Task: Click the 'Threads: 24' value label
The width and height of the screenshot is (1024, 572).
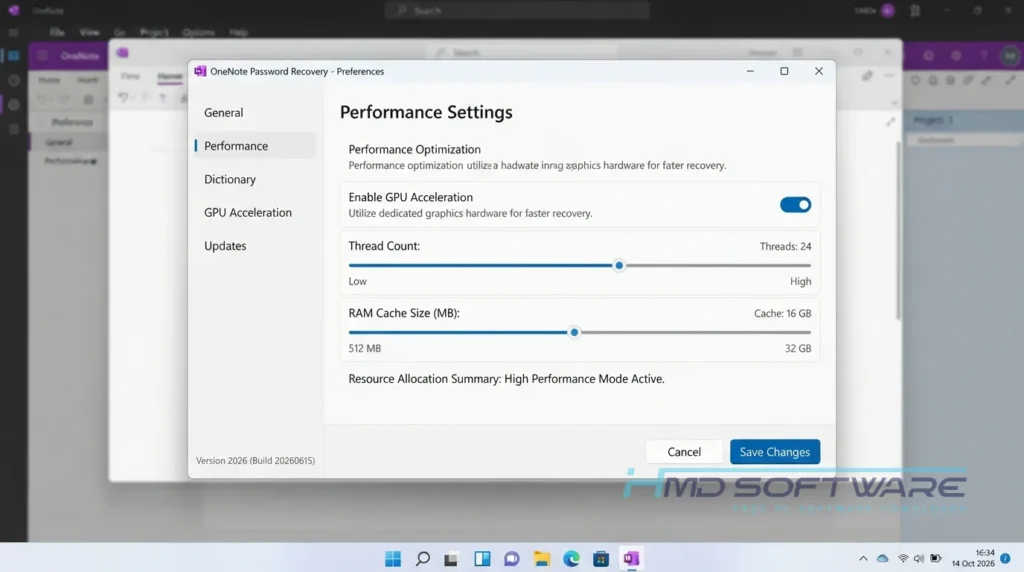Action: 785,246
